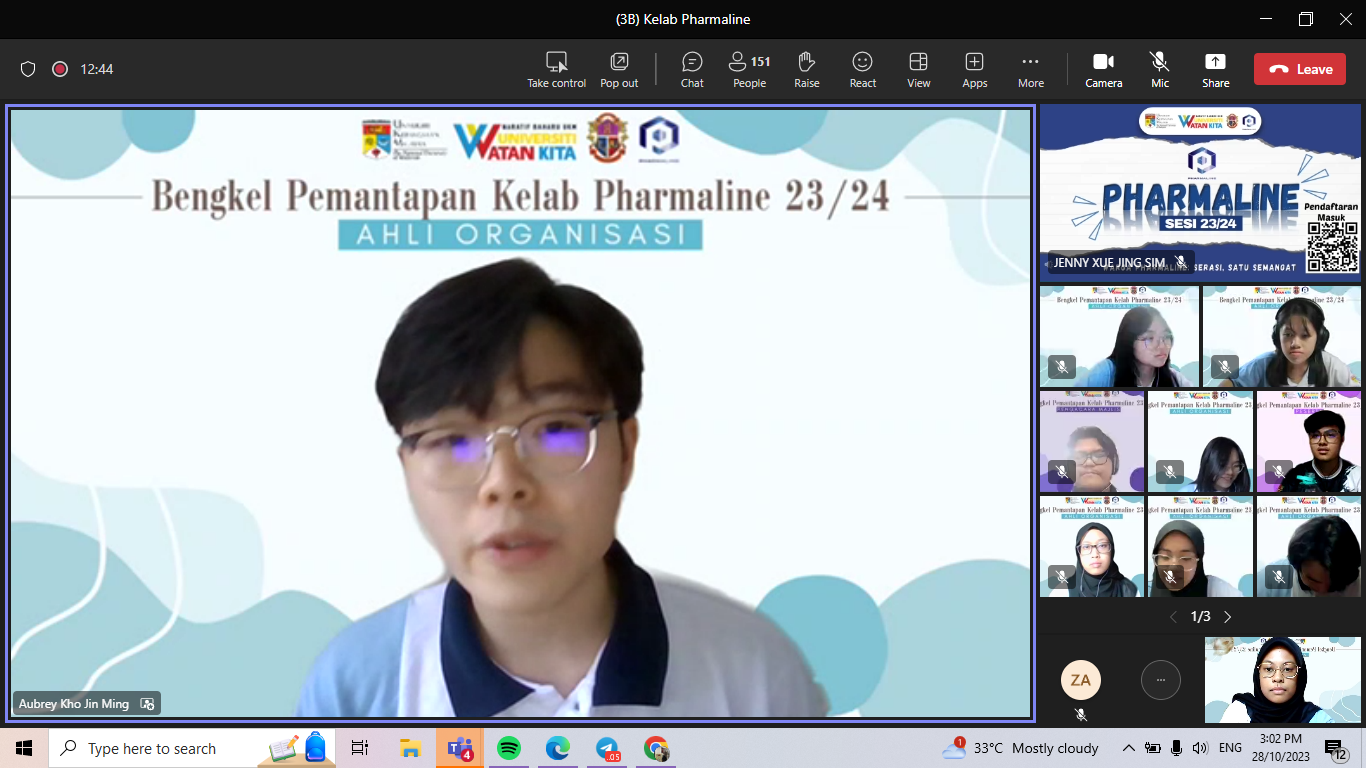The width and height of the screenshot is (1366, 768).
Task: Show hidden system tray icons
Action: tap(1129, 748)
